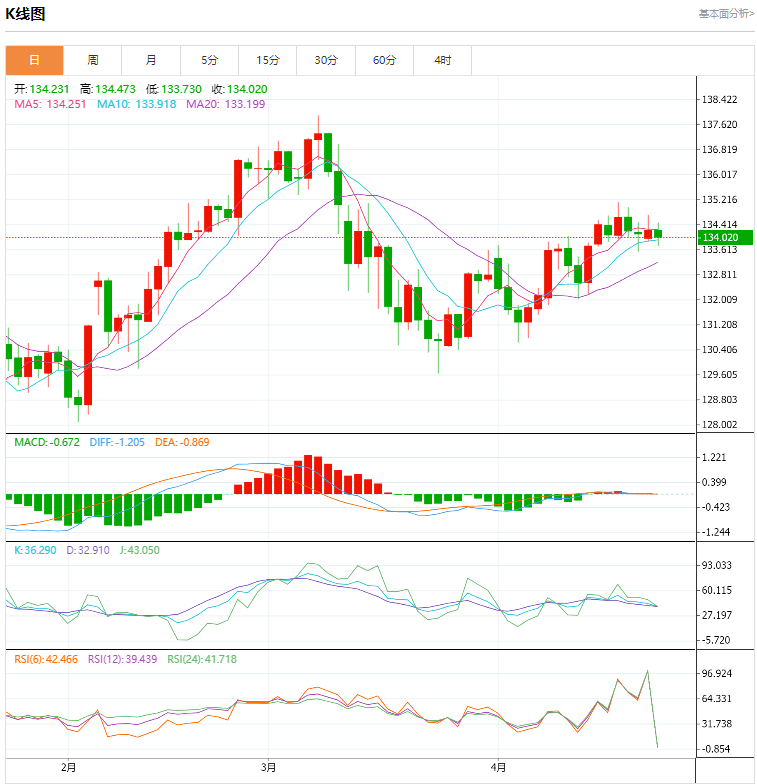Click the MA20: 133.199 label
Screen dimensions: 757x784
(x=226, y=104)
